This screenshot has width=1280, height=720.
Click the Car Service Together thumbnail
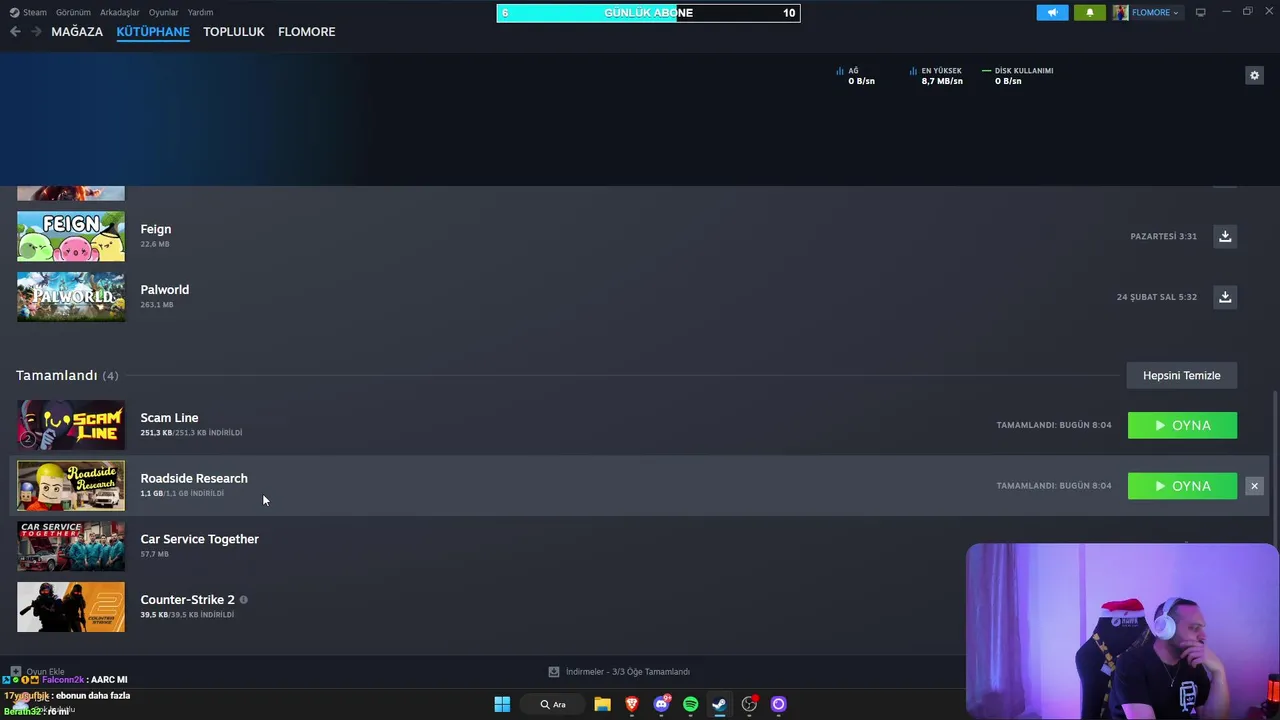[71, 546]
